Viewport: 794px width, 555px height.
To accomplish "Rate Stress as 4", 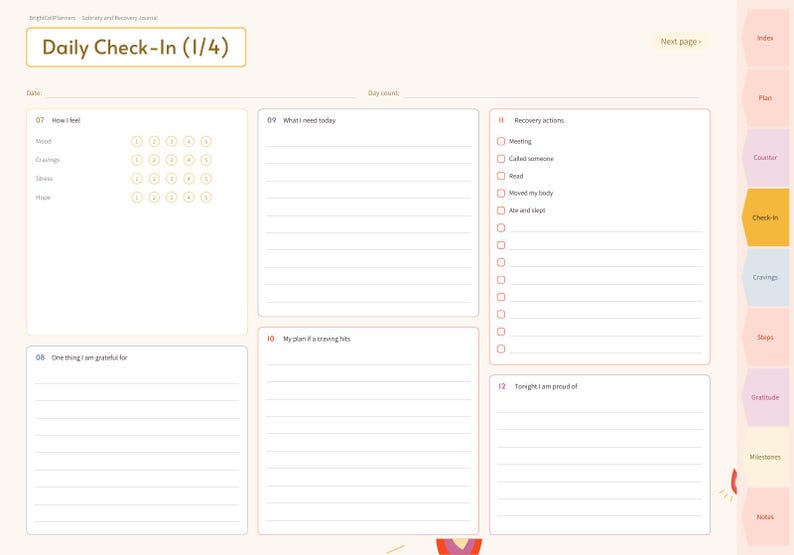I will tap(189, 179).
